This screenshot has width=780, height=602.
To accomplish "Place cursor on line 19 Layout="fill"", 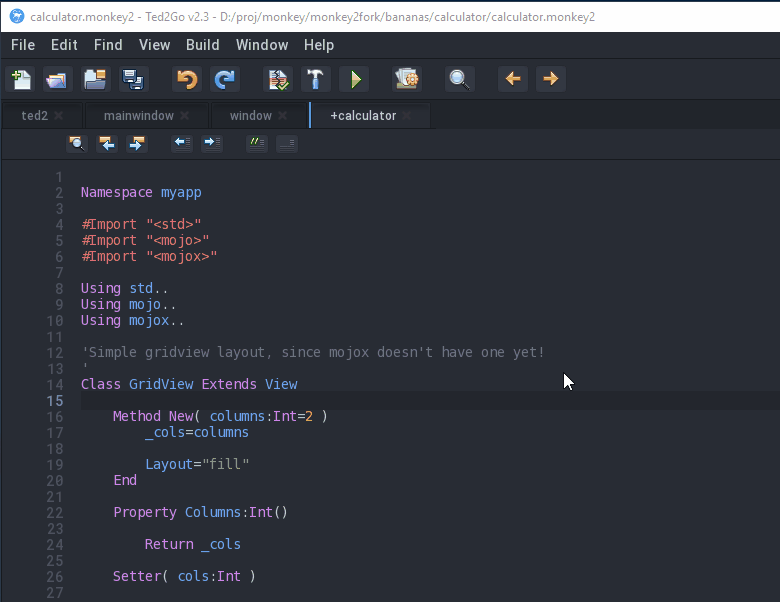I will (197, 464).
